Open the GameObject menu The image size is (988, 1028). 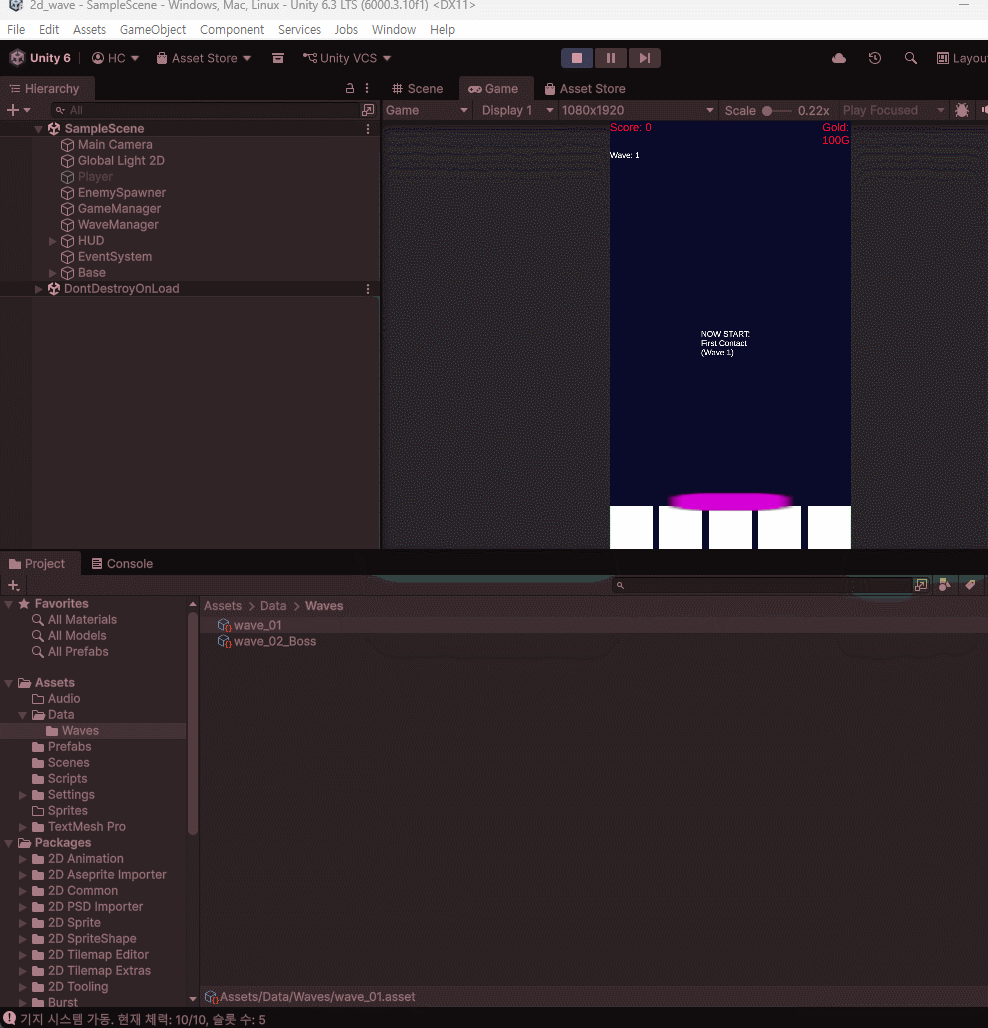click(153, 30)
